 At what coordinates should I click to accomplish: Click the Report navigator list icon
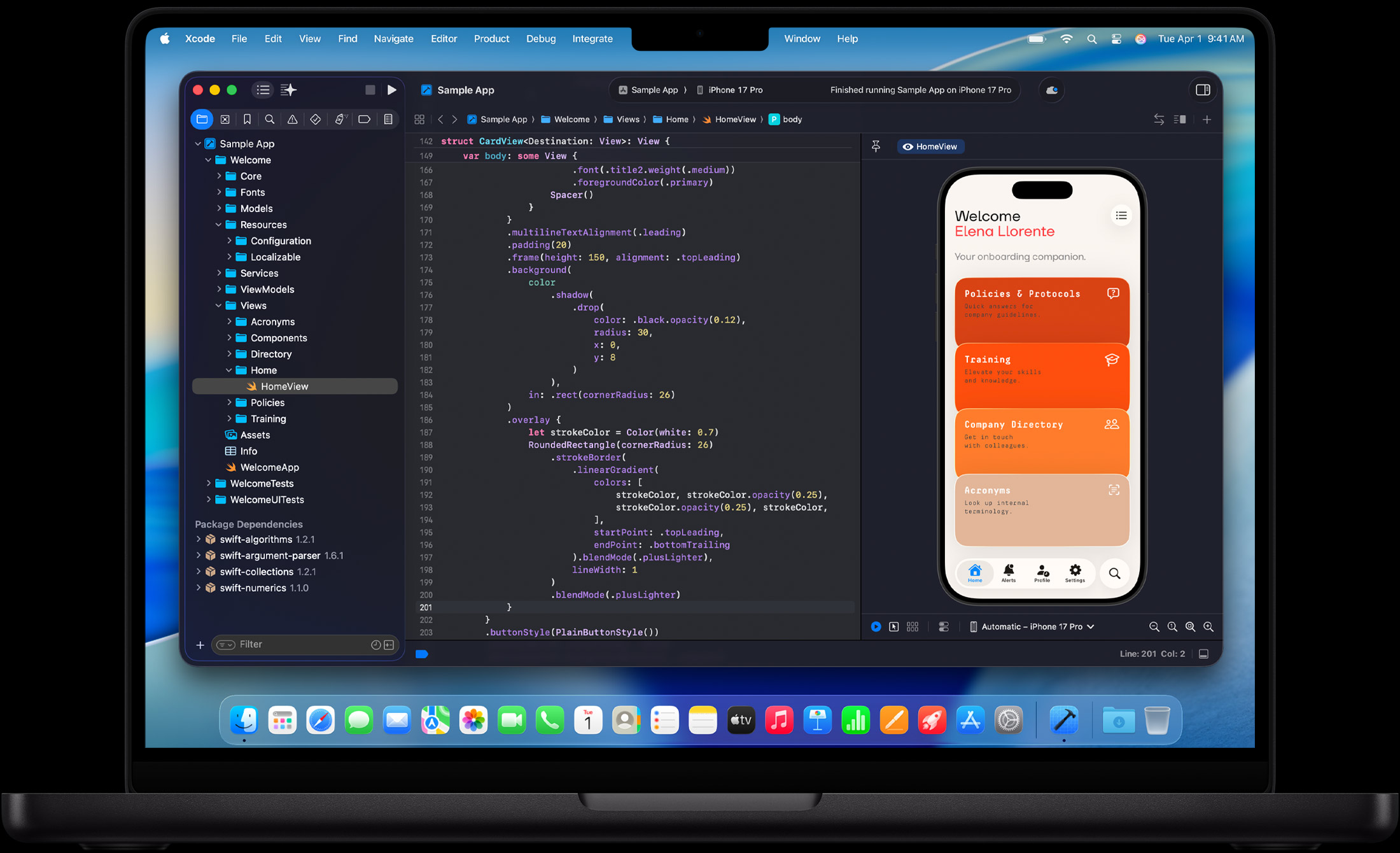coord(388,119)
